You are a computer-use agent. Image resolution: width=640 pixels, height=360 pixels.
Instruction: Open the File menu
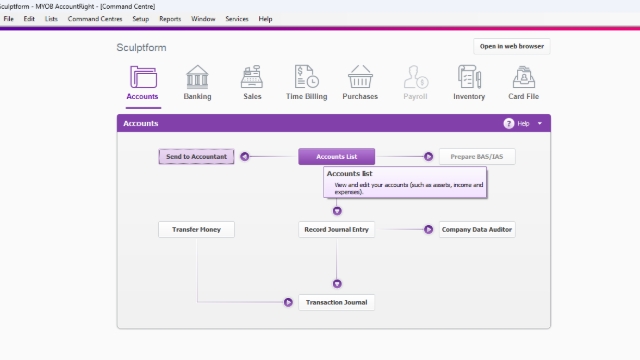9,19
